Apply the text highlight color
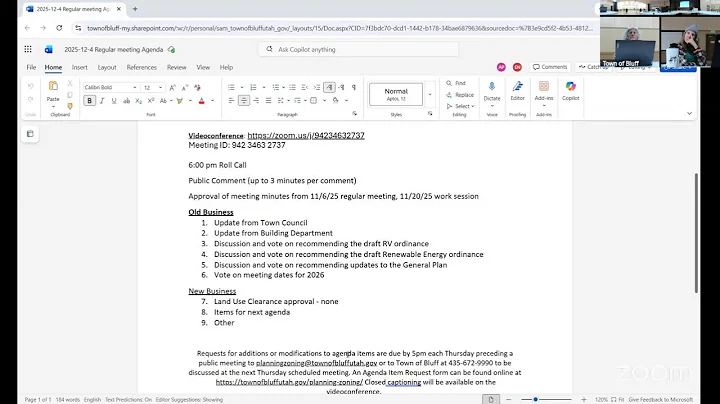This screenshot has height=404, width=720. [180, 101]
